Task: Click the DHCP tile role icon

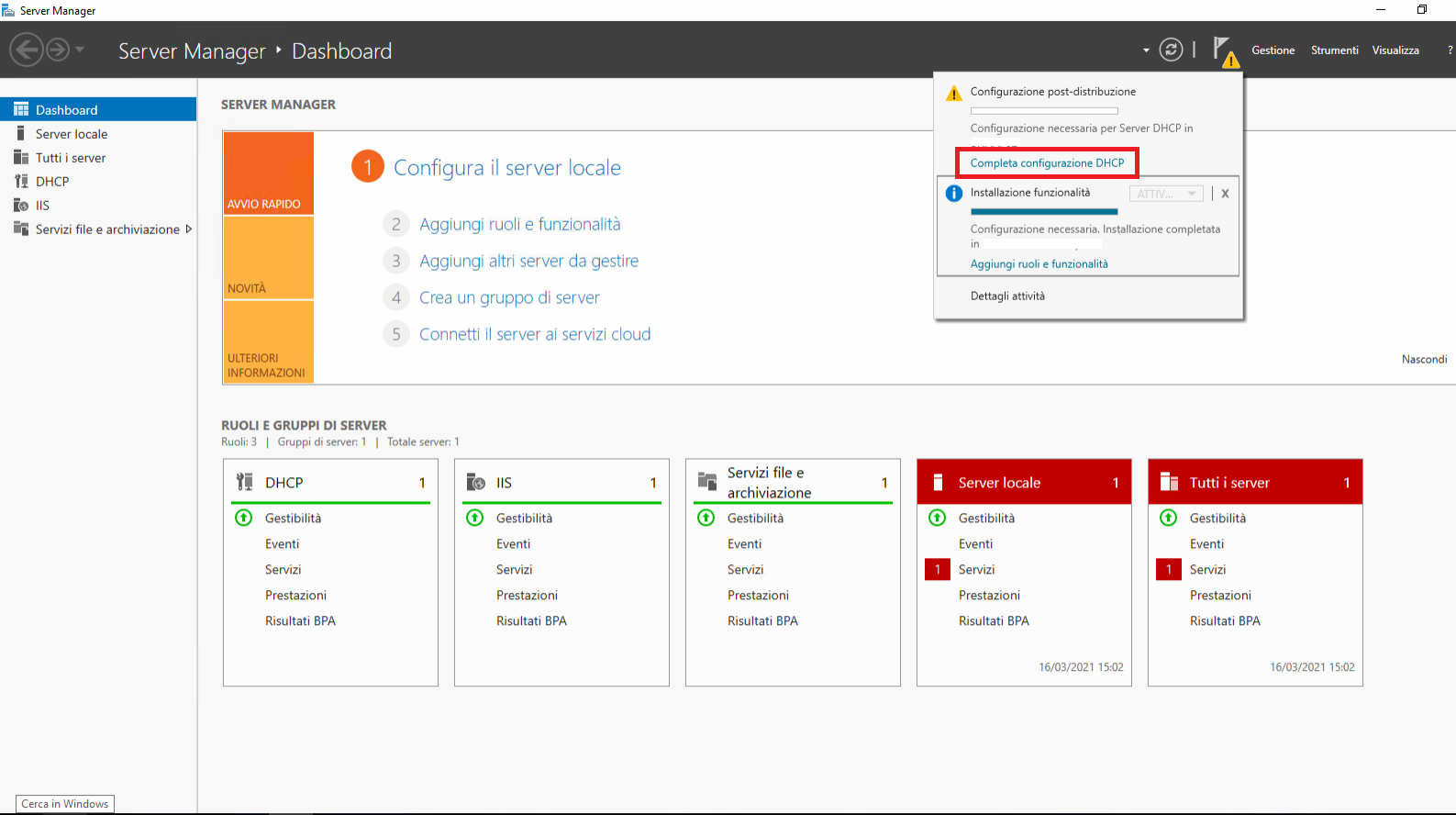Action: click(244, 482)
